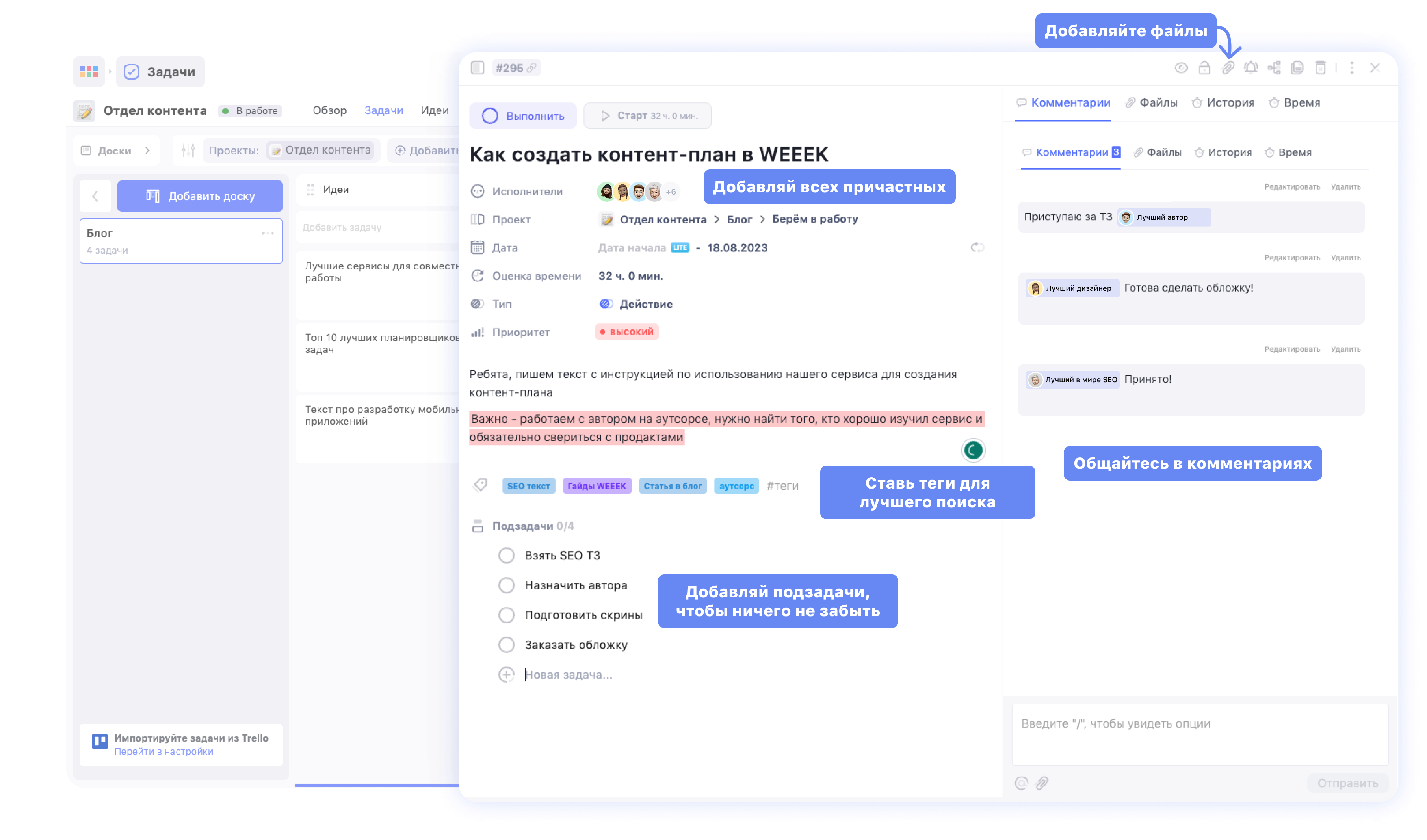Follow the Перейти в настройки link
1427x840 pixels.
164,751
